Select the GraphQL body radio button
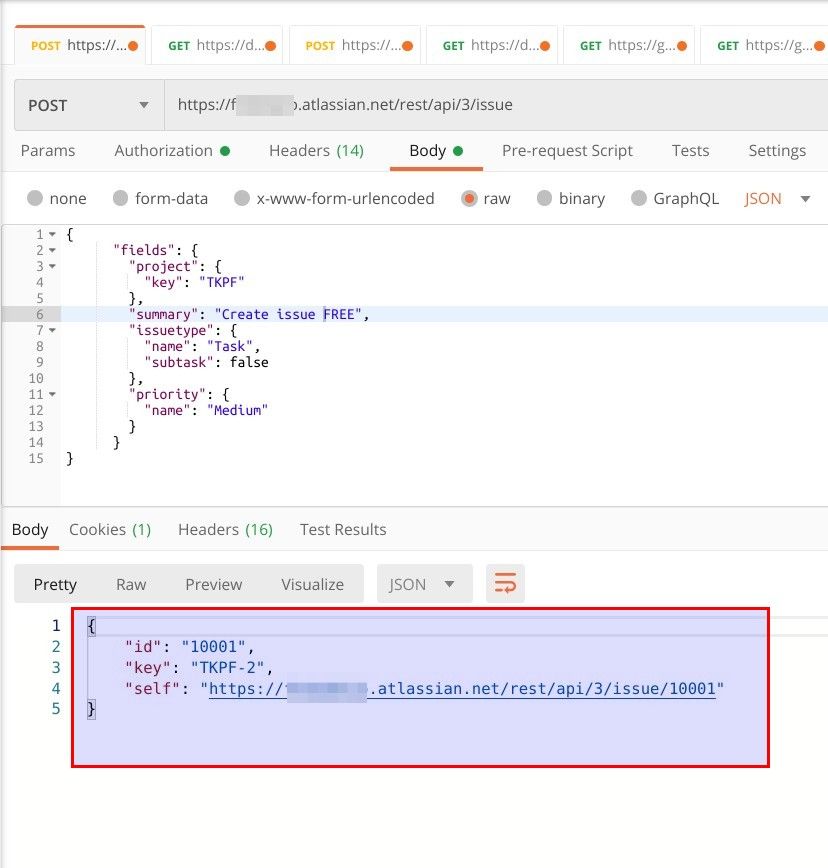 click(x=639, y=198)
